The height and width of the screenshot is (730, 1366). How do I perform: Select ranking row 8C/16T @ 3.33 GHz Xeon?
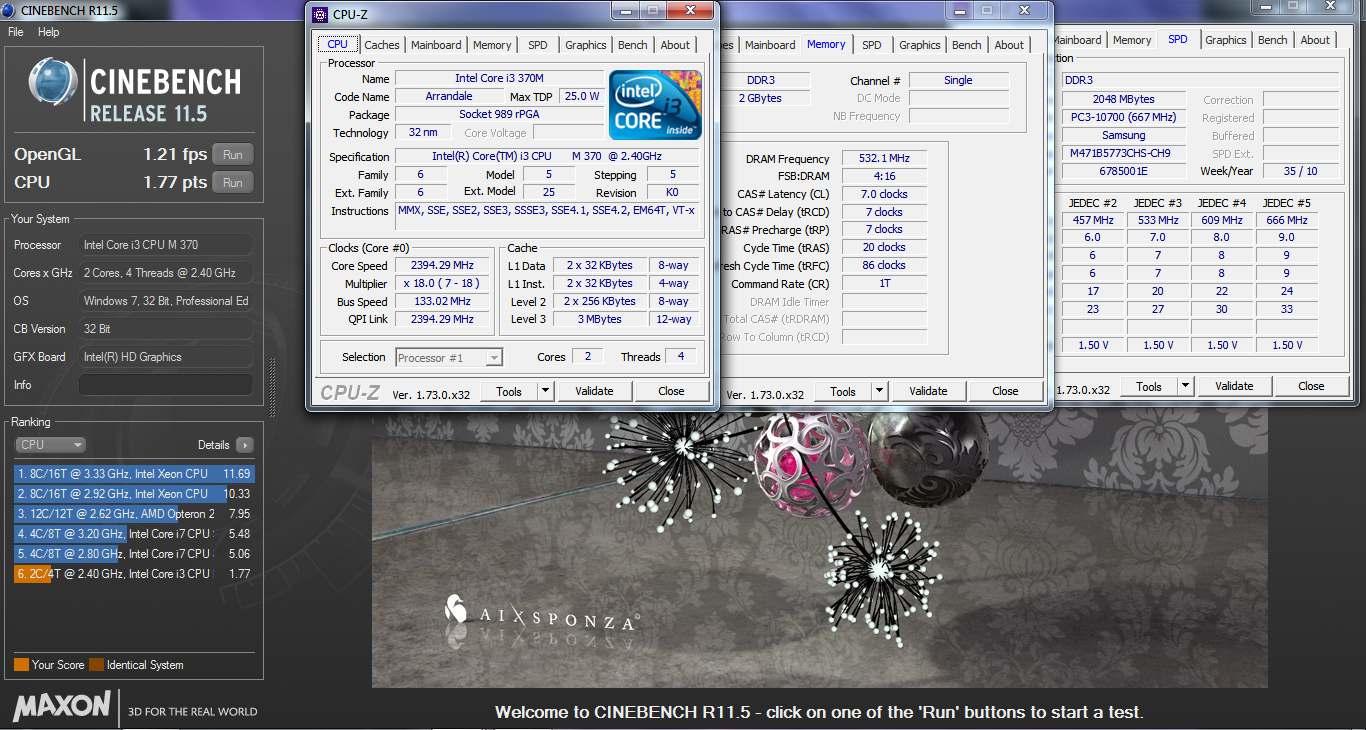point(134,474)
